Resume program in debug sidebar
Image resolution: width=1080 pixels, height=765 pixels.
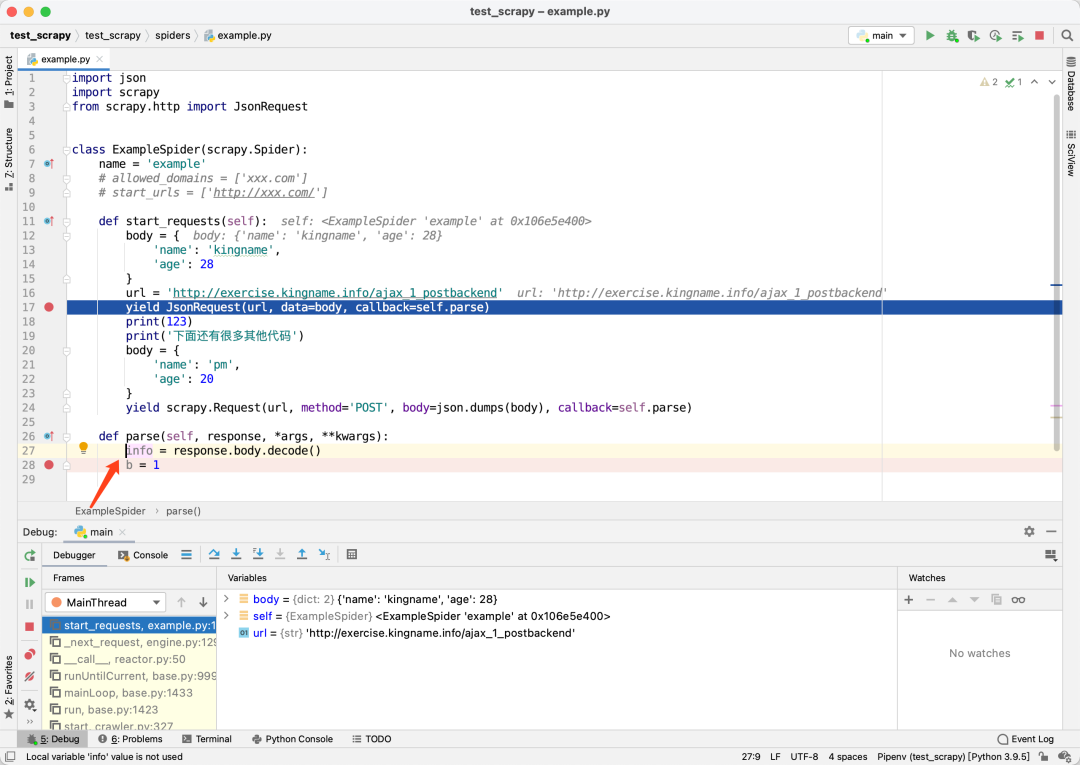tap(30, 583)
